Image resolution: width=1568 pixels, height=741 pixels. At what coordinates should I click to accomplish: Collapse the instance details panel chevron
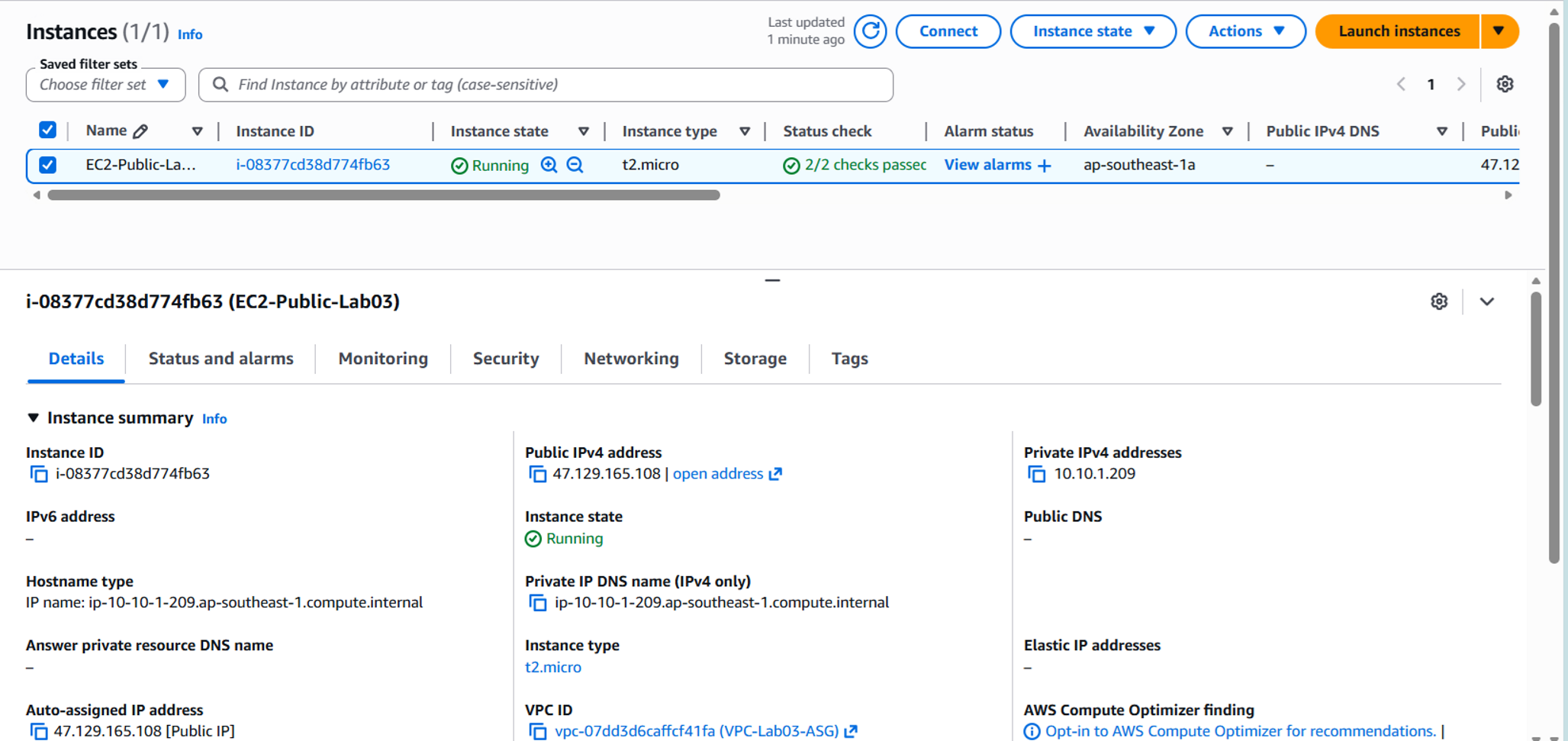click(x=1487, y=301)
